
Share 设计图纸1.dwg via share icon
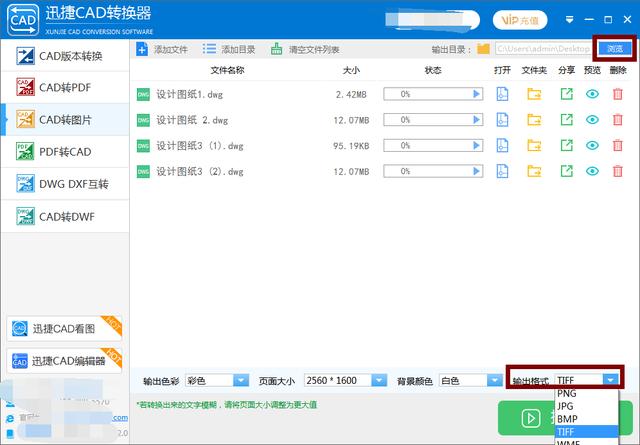click(x=567, y=94)
